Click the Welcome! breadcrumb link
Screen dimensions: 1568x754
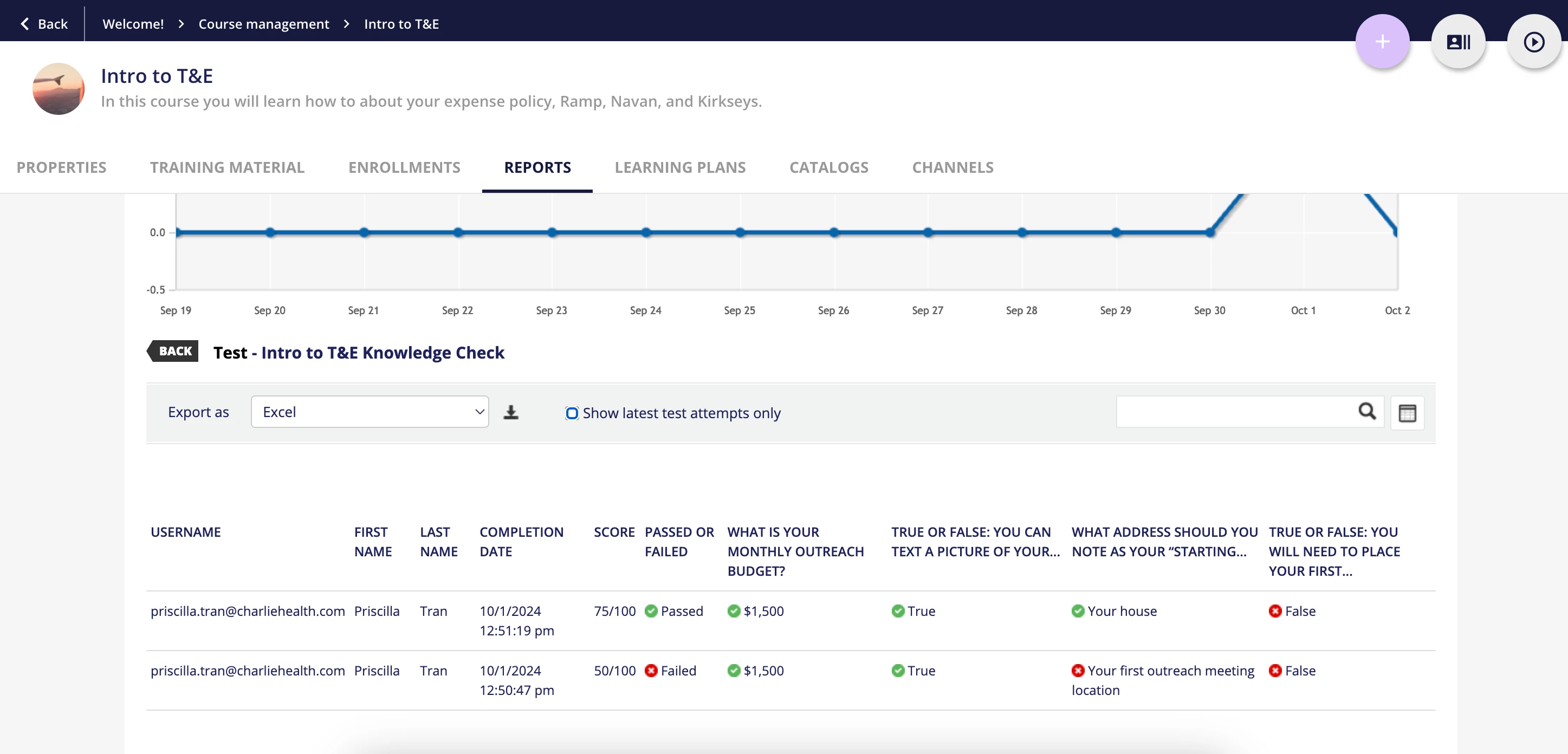tap(133, 24)
